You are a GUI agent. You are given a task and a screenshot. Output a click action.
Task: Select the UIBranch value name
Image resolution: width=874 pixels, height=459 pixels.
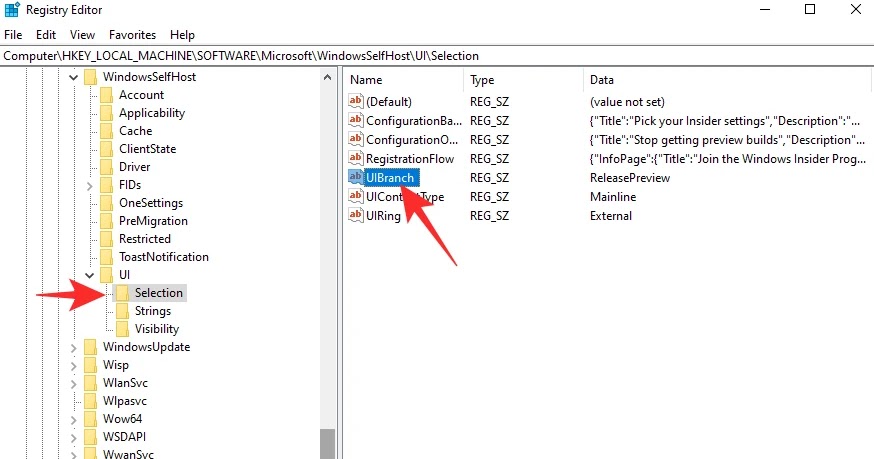click(390, 178)
